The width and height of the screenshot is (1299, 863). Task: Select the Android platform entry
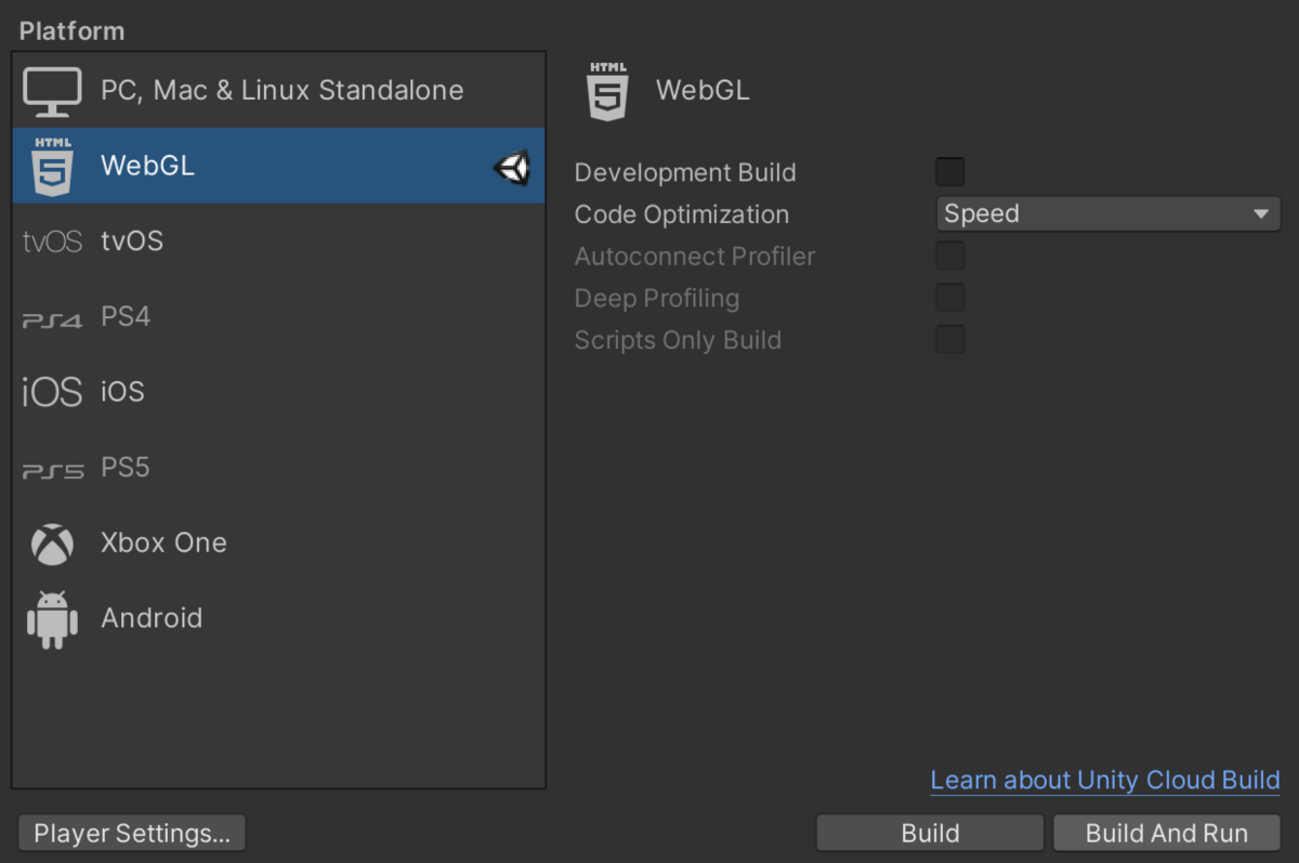[x=152, y=619]
